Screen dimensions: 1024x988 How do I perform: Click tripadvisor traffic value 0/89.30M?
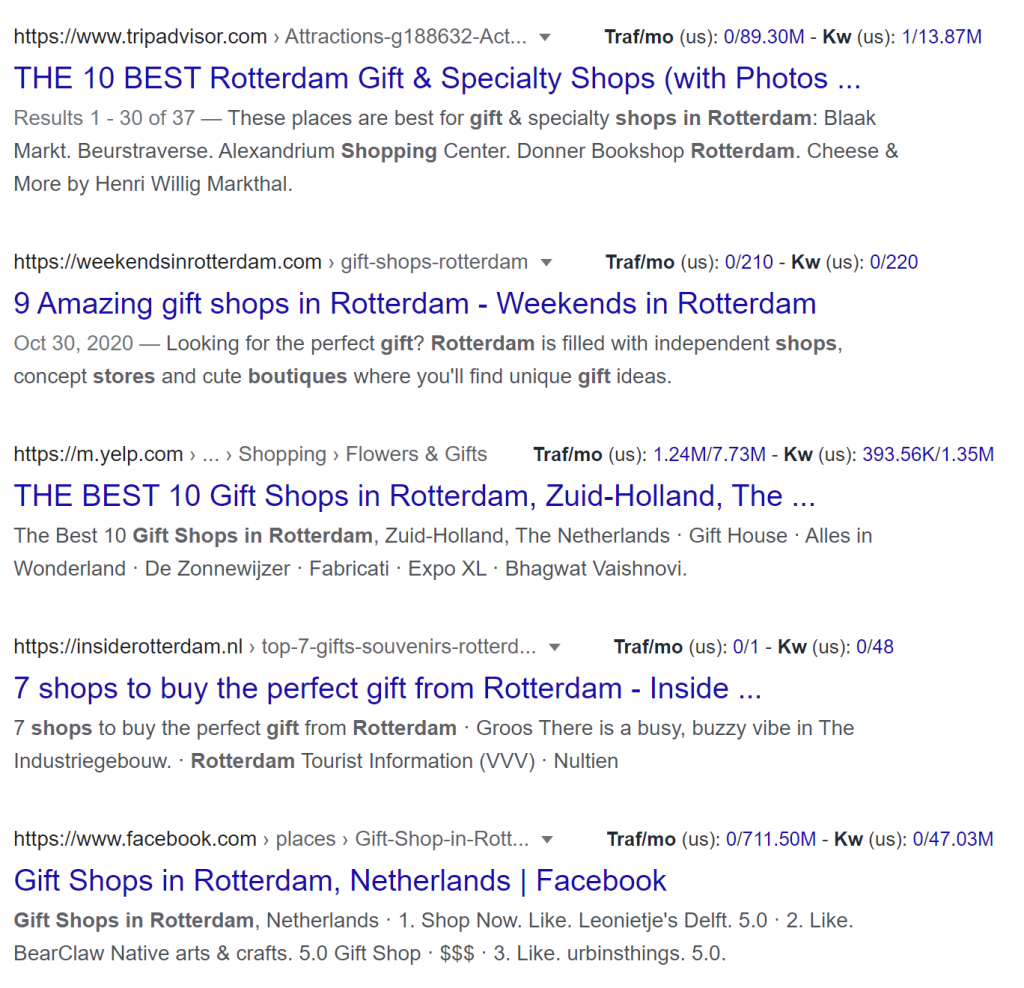(x=763, y=37)
